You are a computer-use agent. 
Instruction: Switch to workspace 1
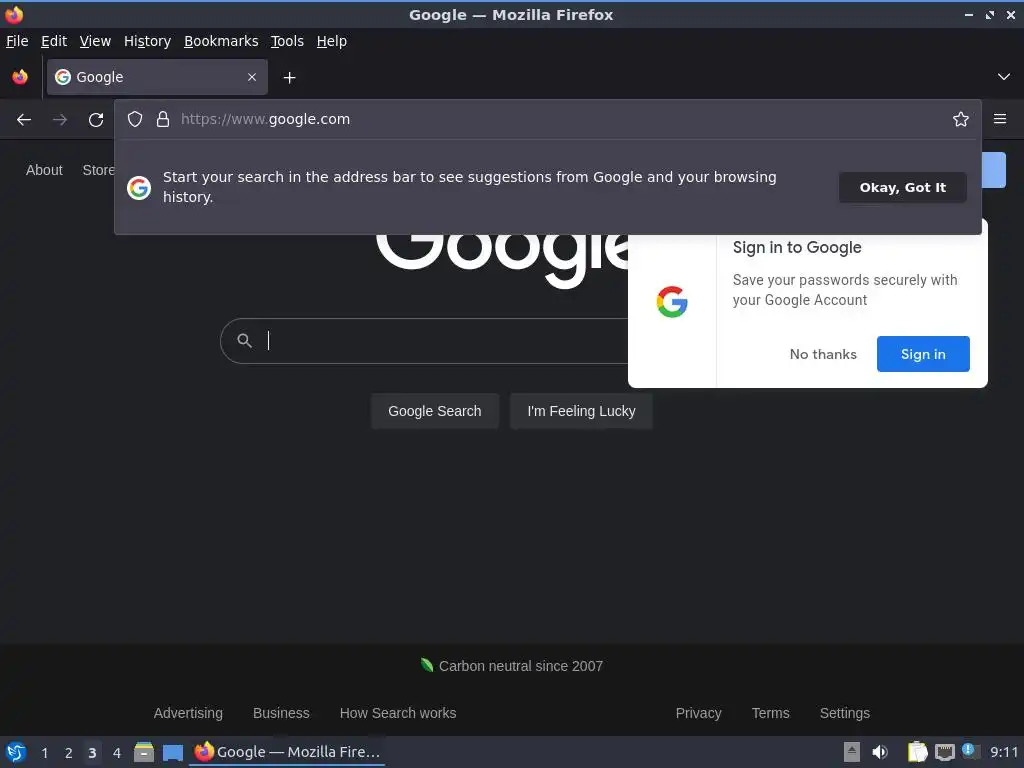pyautogui.click(x=44, y=752)
